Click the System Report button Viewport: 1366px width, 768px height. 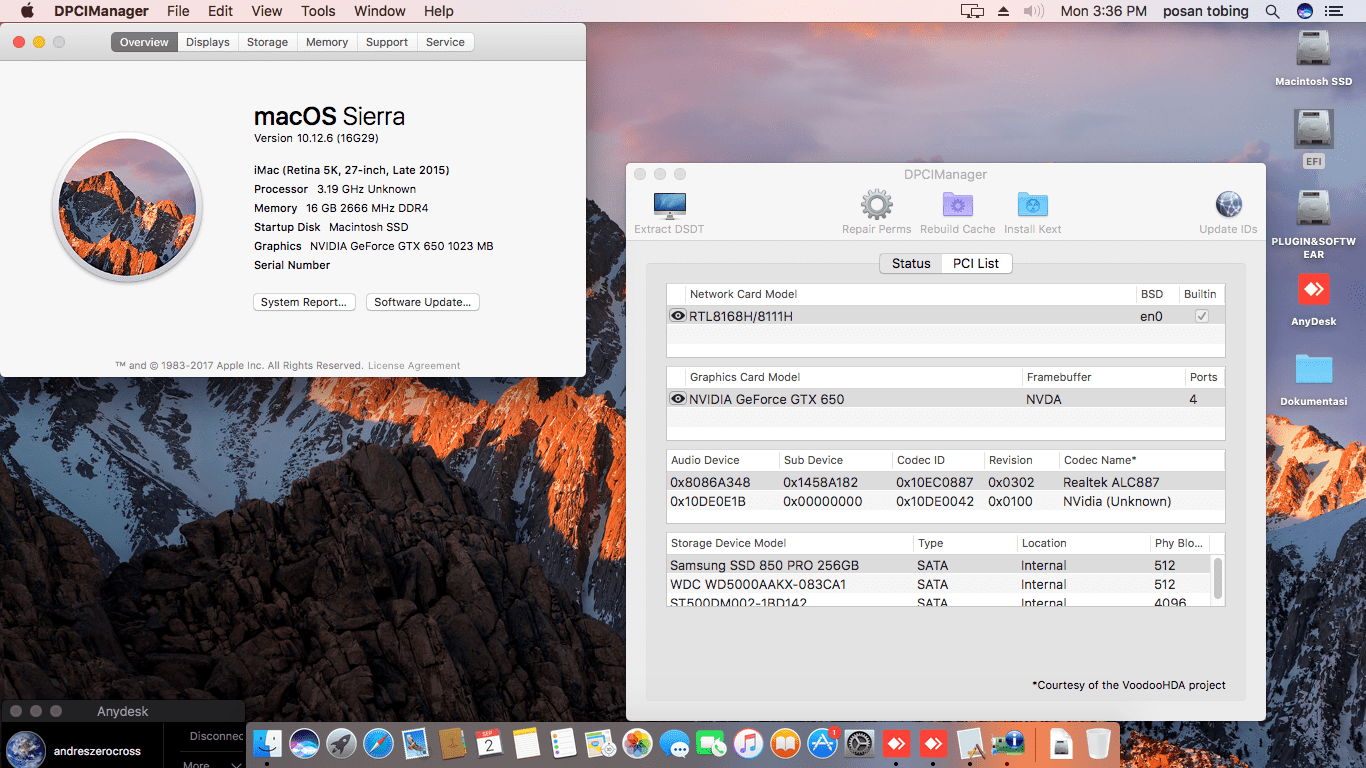(x=304, y=302)
